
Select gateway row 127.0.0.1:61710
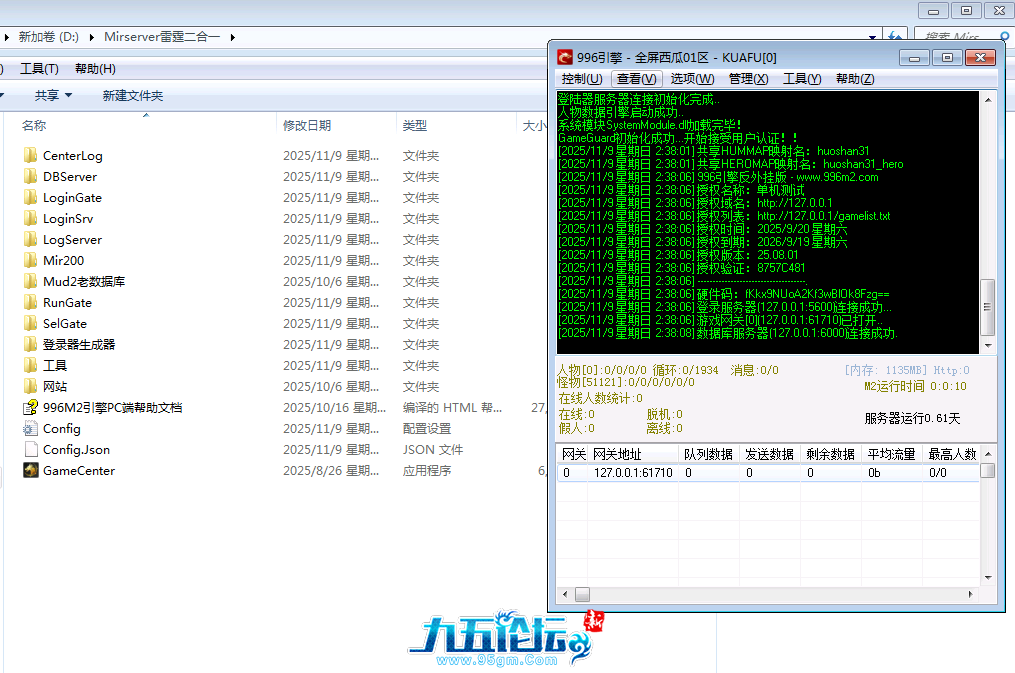pos(632,473)
